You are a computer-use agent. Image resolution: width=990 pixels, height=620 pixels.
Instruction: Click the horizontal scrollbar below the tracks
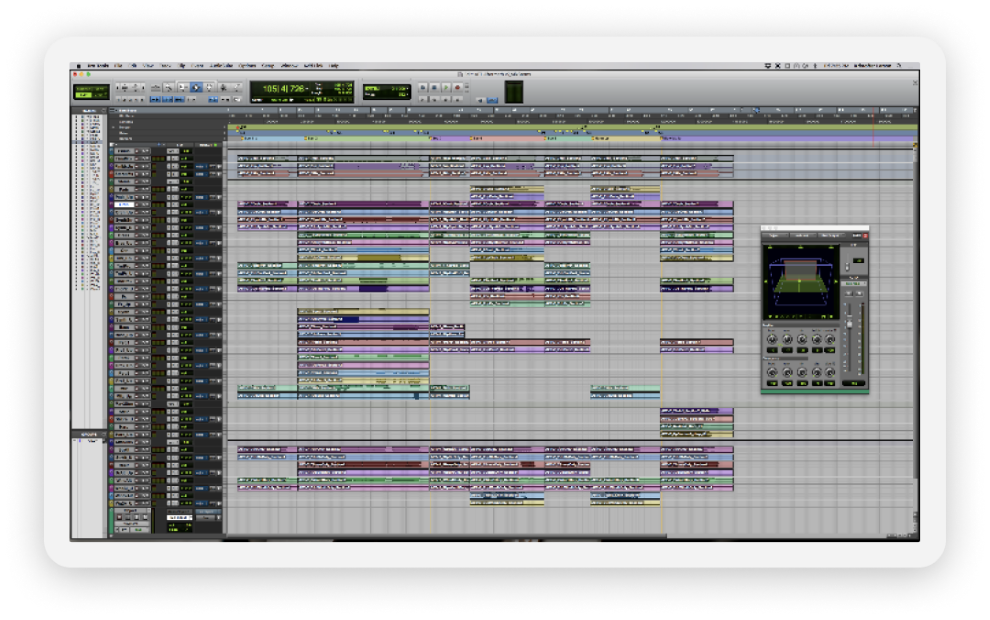tap(446, 536)
